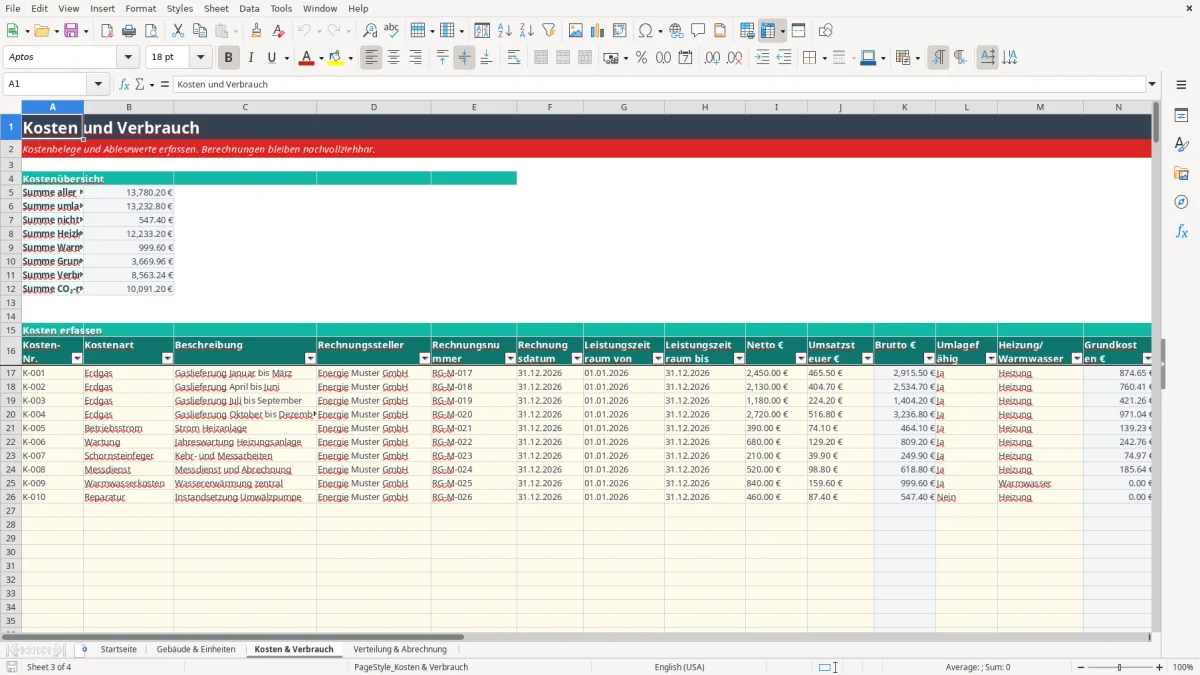Adjust the zoom slider handle
This screenshot has width=1200, height=675.
(1120, 667)
